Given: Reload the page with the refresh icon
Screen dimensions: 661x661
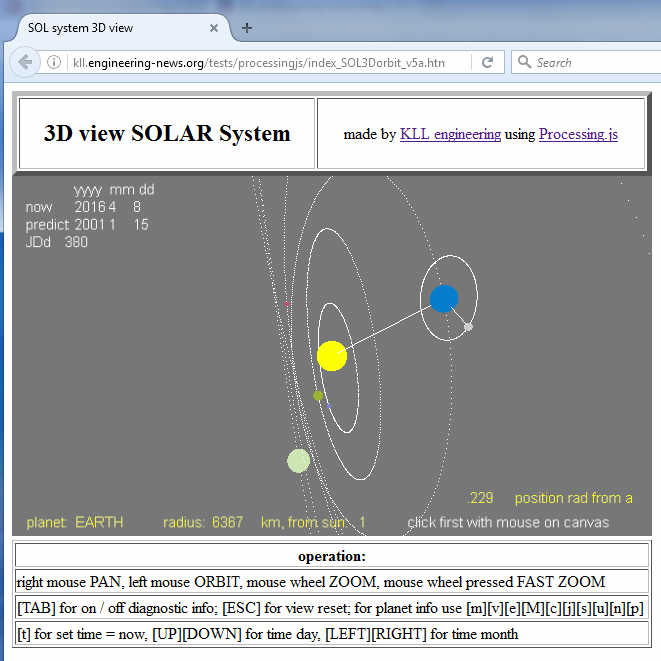Looking at the screenshot, I should click(x=487, y=62).
